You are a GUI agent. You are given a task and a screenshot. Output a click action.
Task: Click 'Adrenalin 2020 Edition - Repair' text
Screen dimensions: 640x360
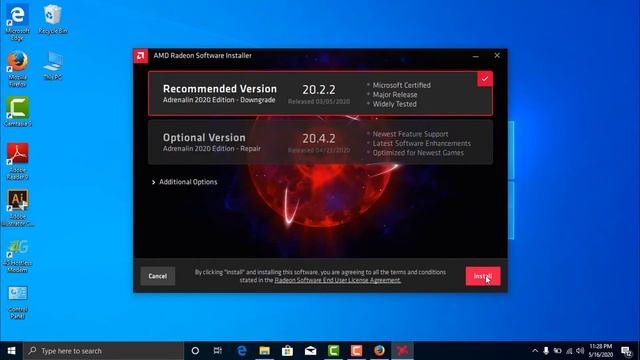(x=211, y=149)
